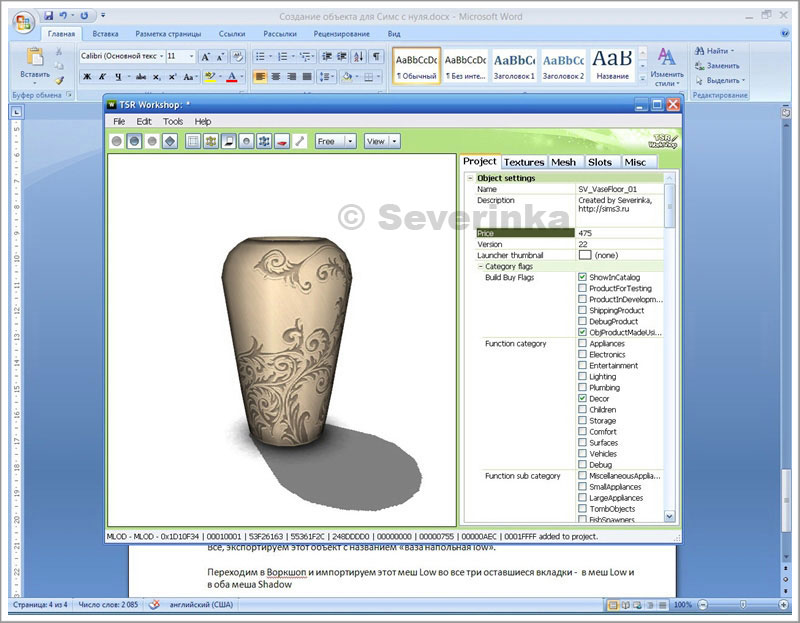Open the Tools menu in TSR Workshop

[173, 121]
